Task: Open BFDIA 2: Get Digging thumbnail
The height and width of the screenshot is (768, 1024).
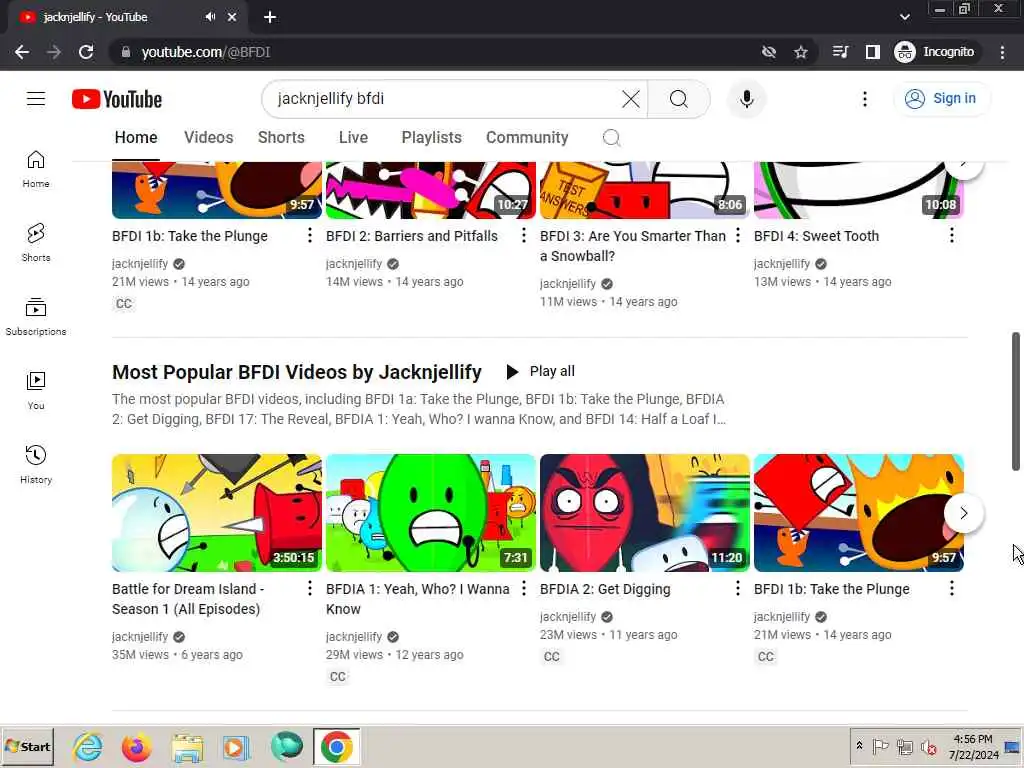Action: click(645, 513)
